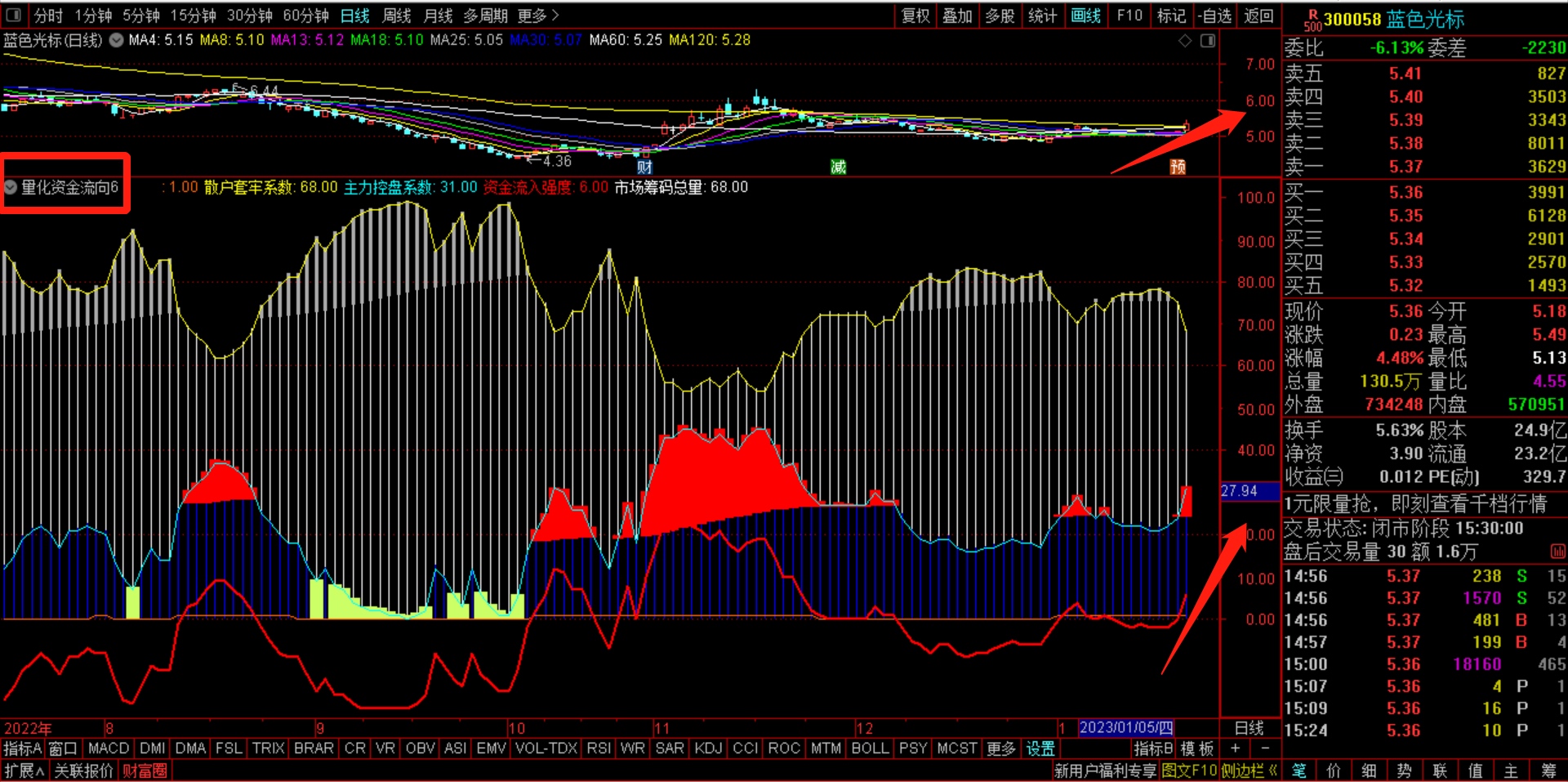The image size is (1568, 782).
Task: Click the panel layout icon beside the diamond
Action: 1208,40
